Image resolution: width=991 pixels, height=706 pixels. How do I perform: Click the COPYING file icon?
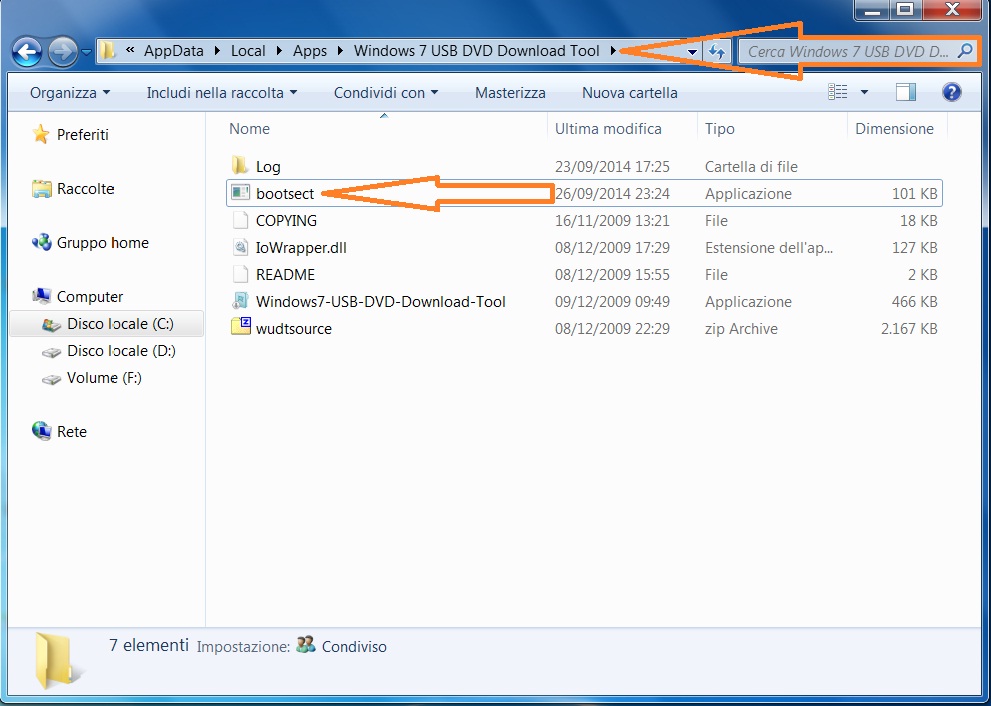tap(240, 220)
